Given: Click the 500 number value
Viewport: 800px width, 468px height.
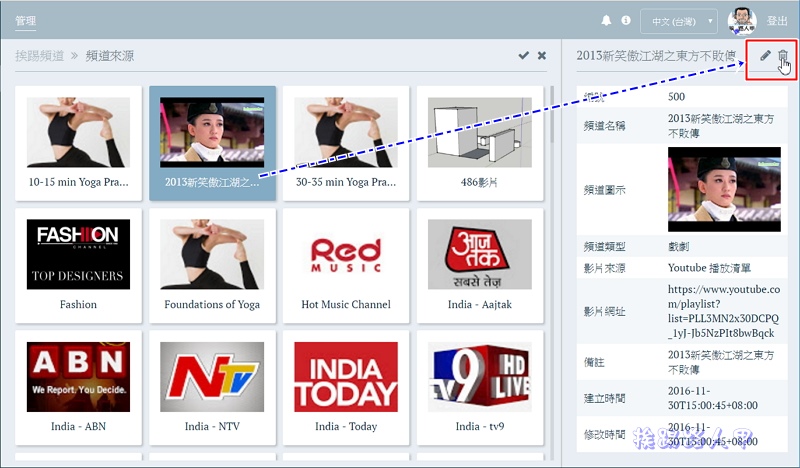Looking at the screenshot, I should click(x=677, y=96).
